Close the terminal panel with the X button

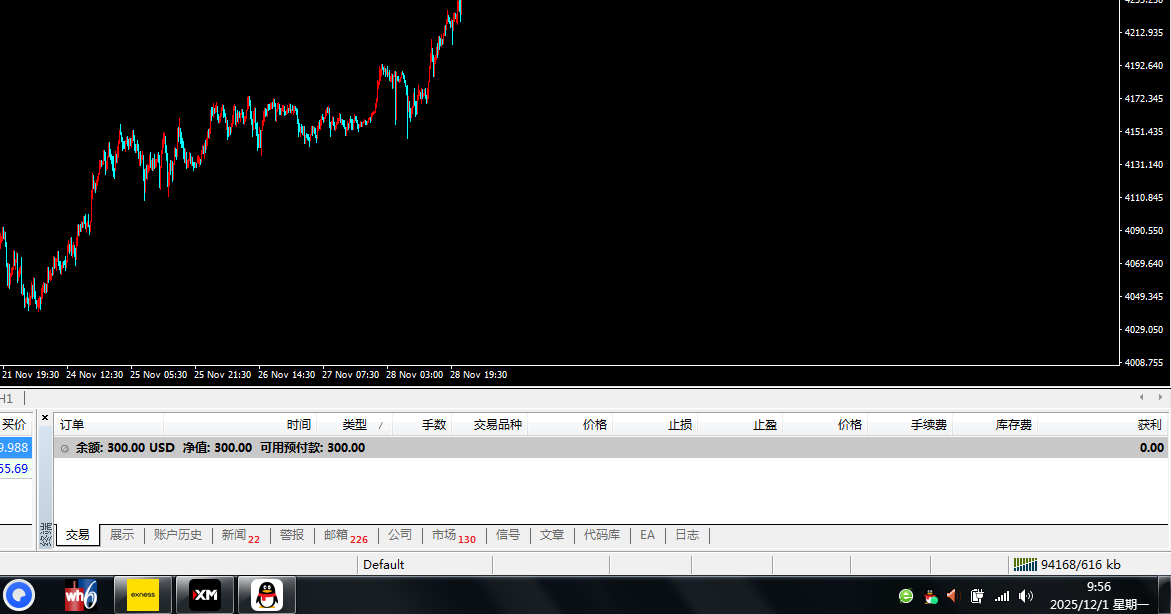(45, 418)
